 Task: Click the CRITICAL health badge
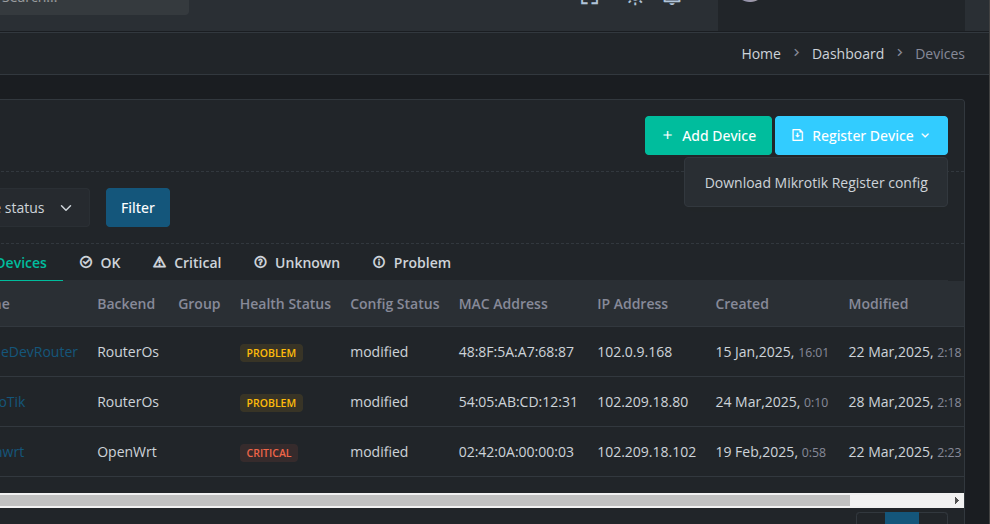[268, 452]
